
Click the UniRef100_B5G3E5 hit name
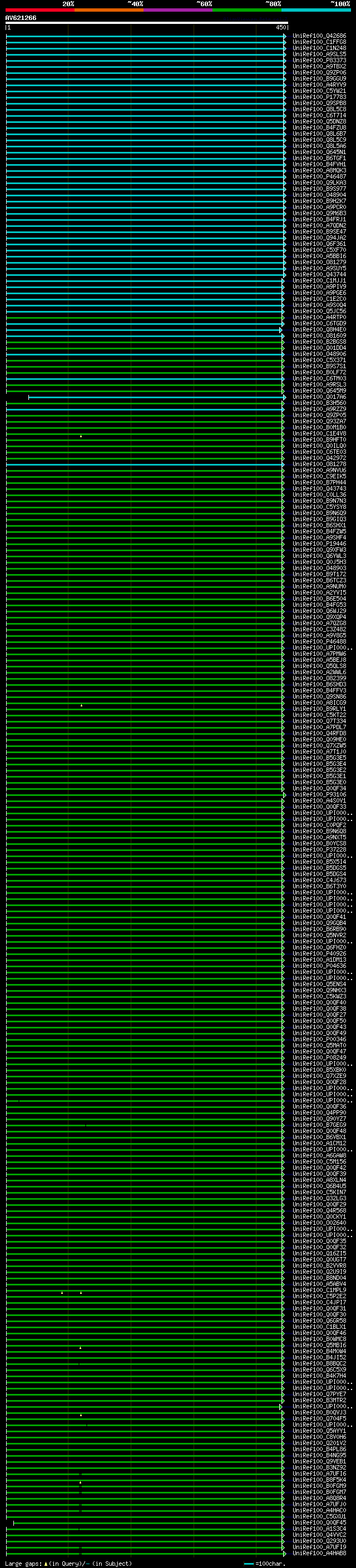click(x=319, y=758)
